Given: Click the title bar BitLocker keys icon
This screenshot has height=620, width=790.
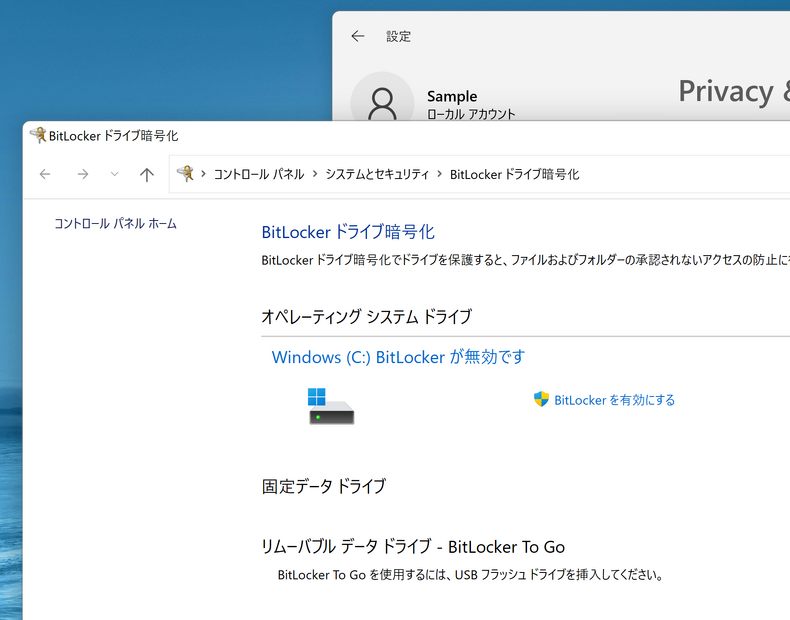Looking at the screenshot, I should click(38, 135).
